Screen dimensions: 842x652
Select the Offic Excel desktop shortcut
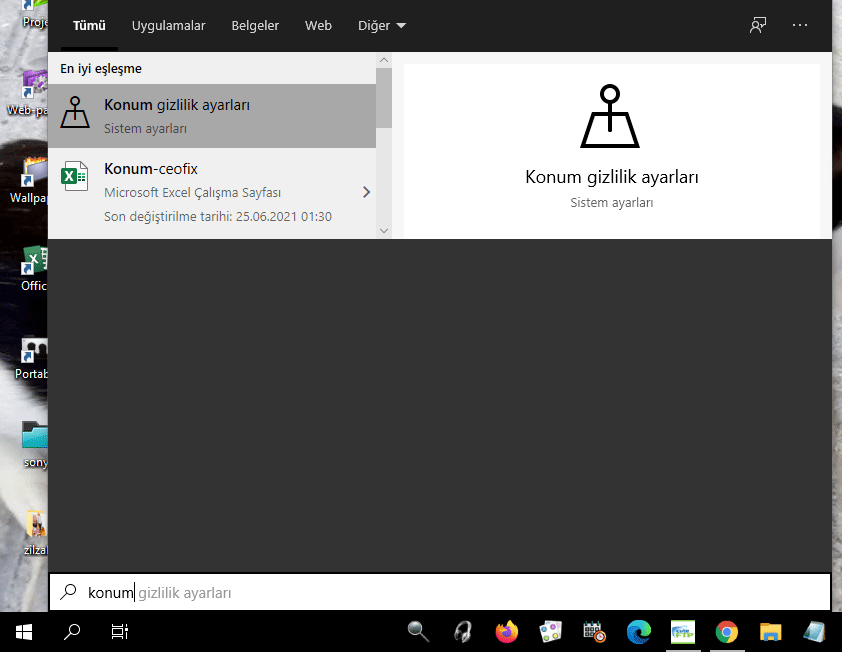(33, 269)
